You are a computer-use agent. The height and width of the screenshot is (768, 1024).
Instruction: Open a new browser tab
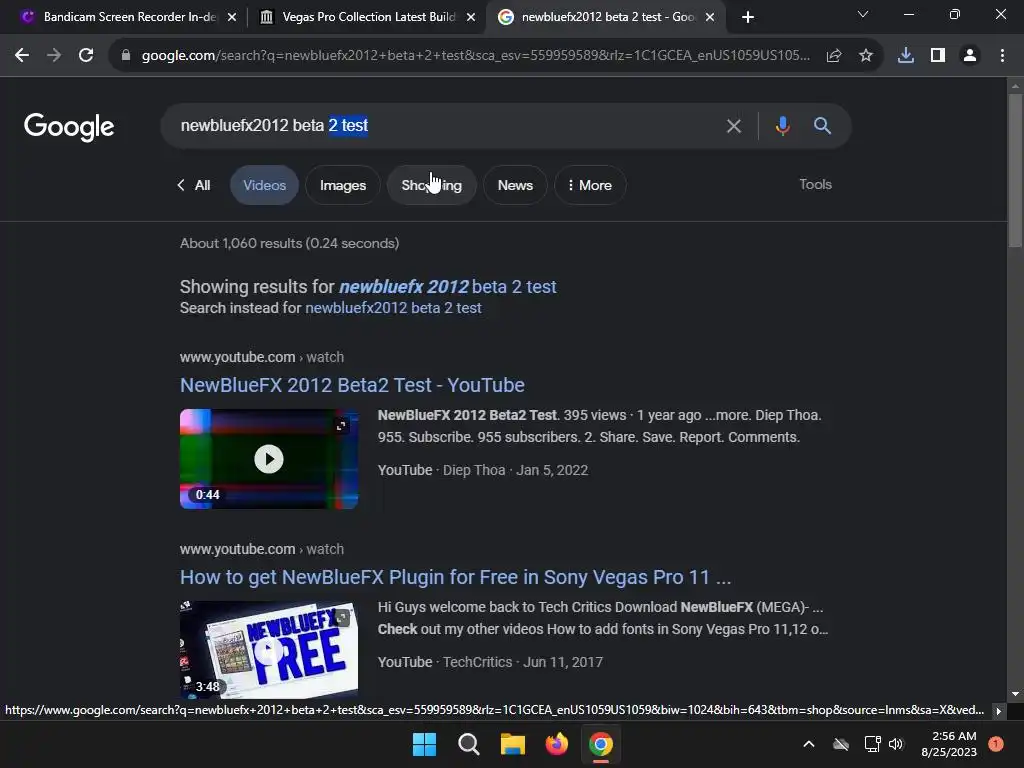(748, 17)
